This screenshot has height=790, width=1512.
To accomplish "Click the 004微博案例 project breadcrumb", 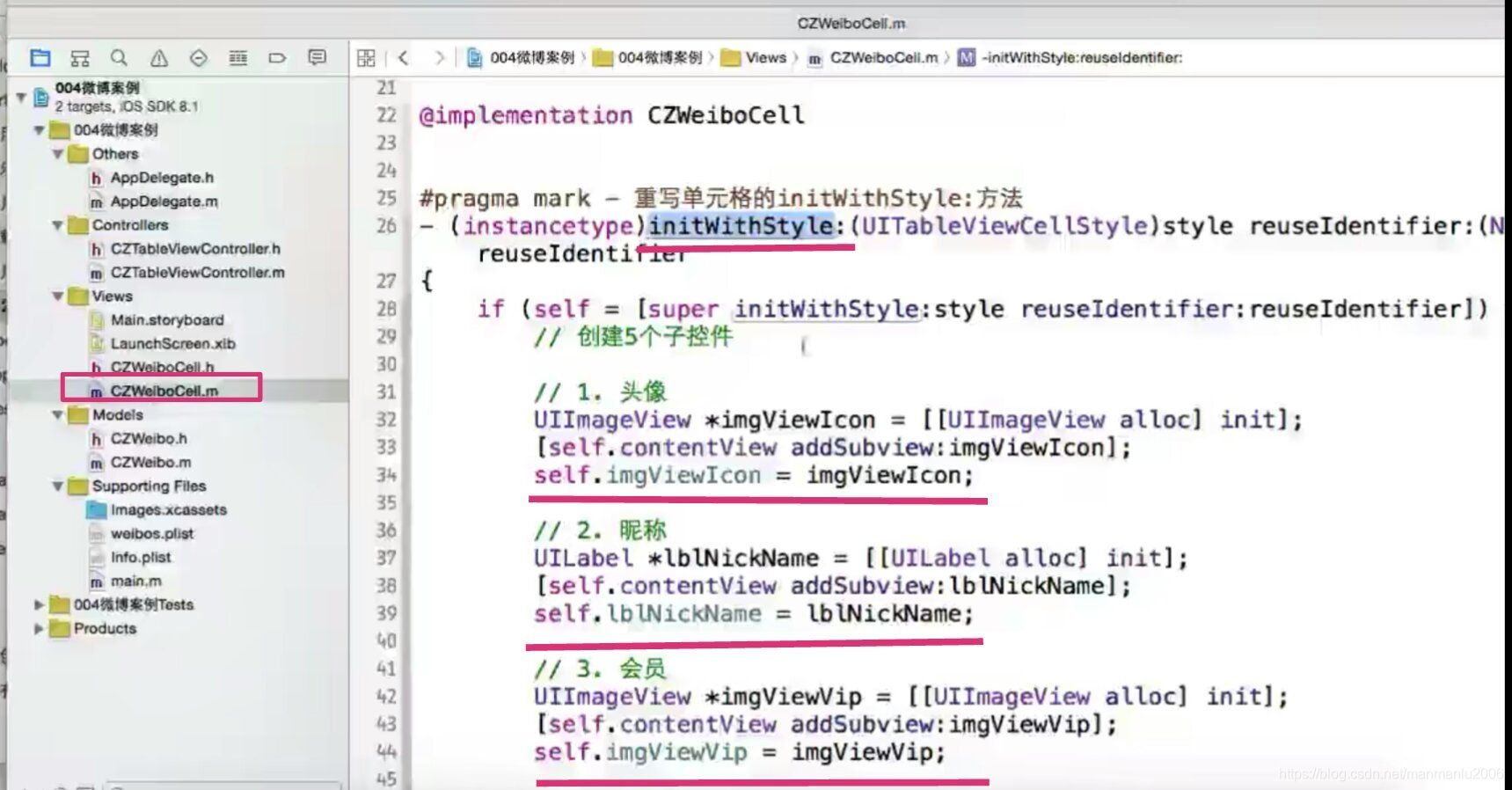I will (521, 58).
